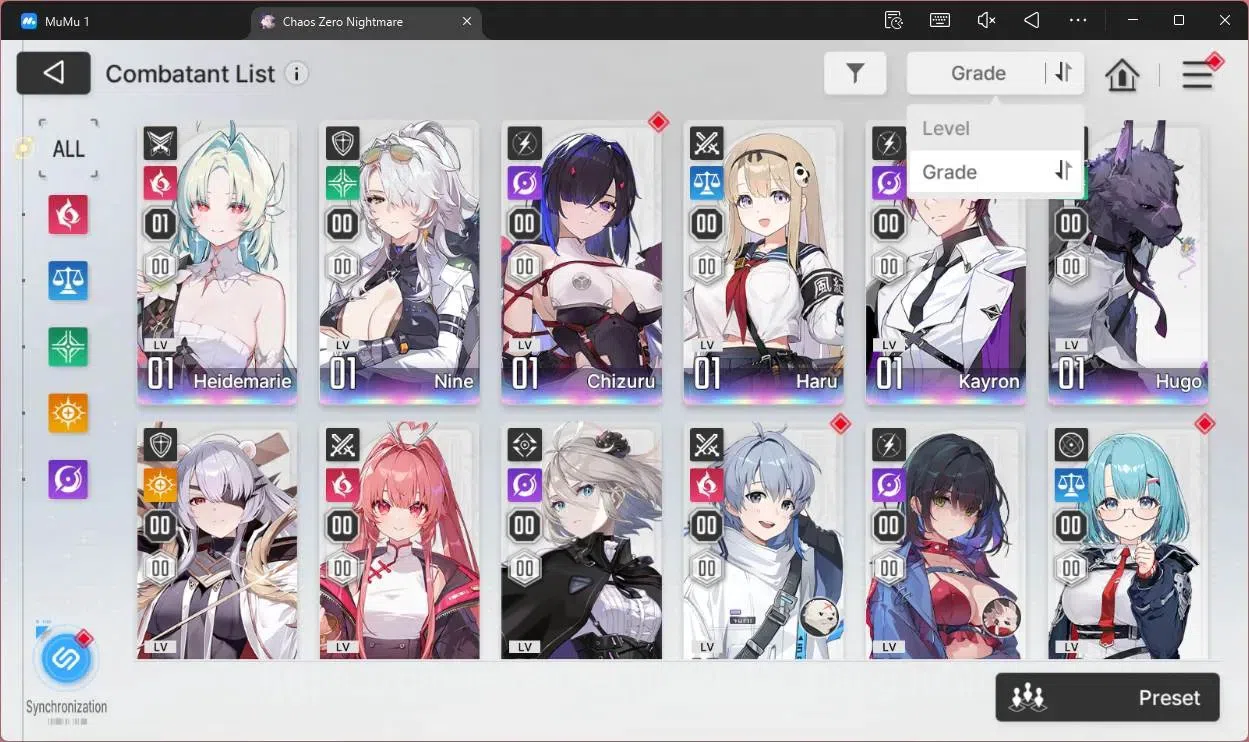Return to the home screen icon
The width and height of the screenshot is (1249, 742).
[1122, 74]
